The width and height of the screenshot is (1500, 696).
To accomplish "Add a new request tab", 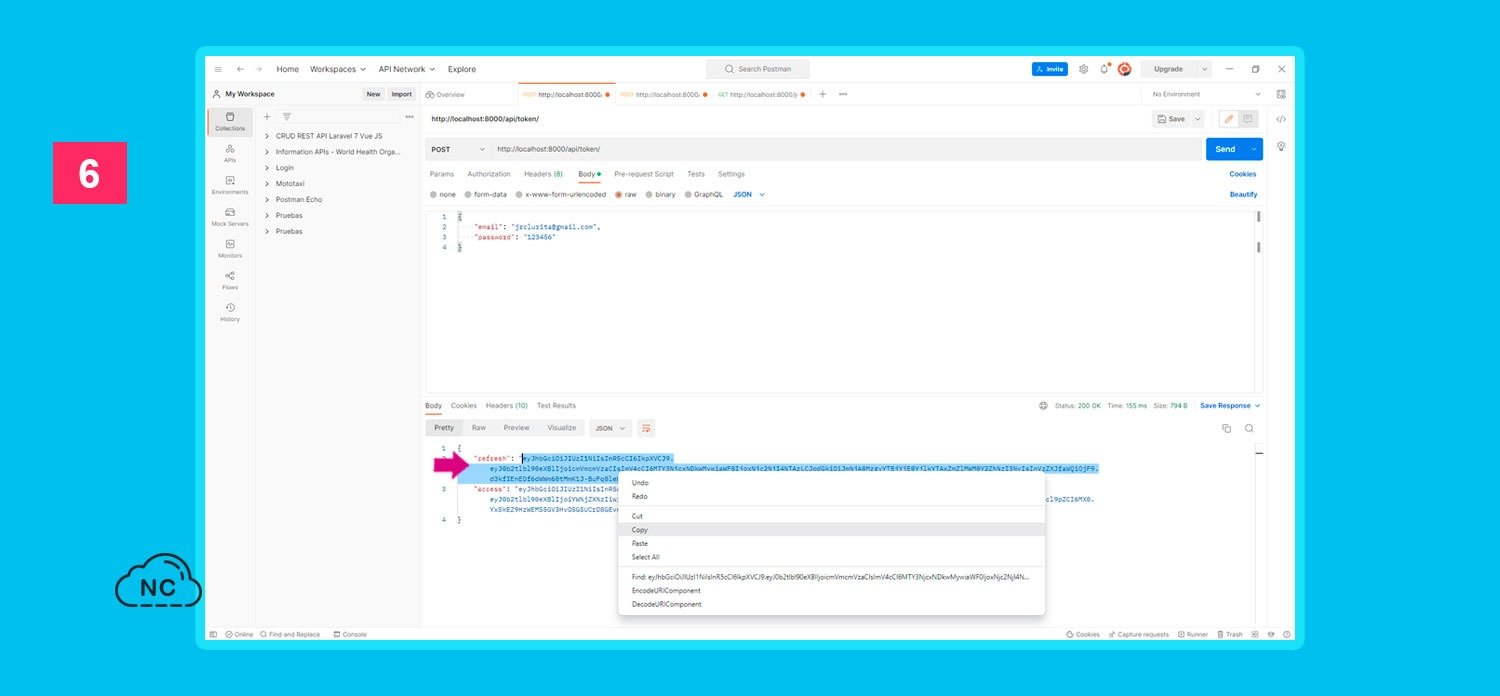I will 822,94.
